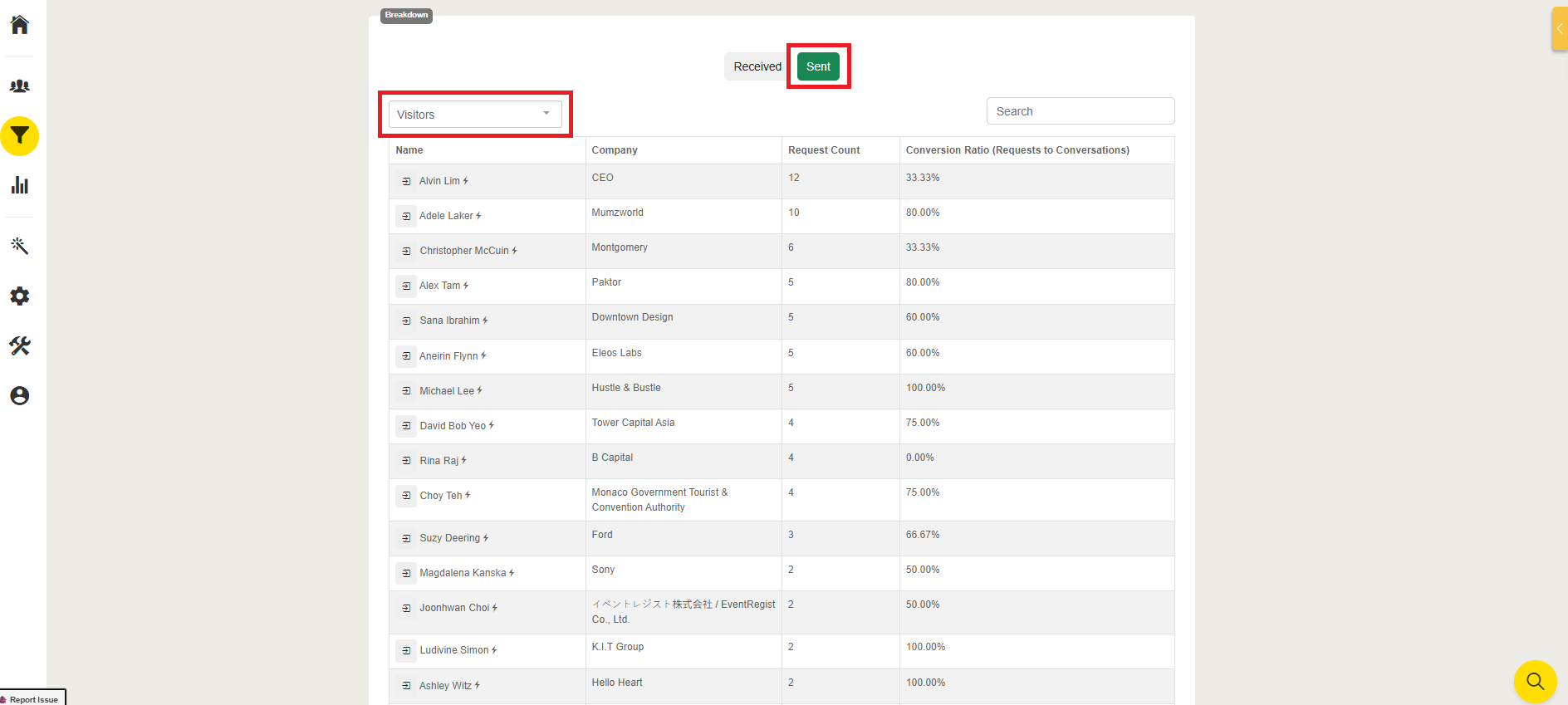Click the Breakdown label tag
Image resolution: width=1568 pixels, height=705 pixels.
pyautogui.click(x=406, y=15)
